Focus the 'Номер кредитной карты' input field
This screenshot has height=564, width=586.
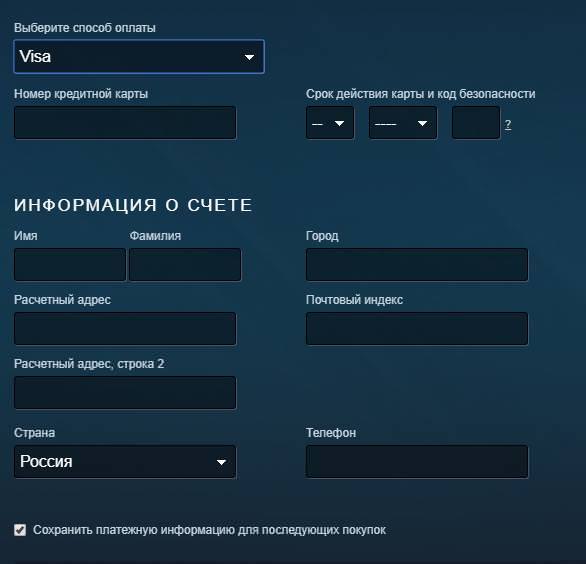tap(125, 123)
